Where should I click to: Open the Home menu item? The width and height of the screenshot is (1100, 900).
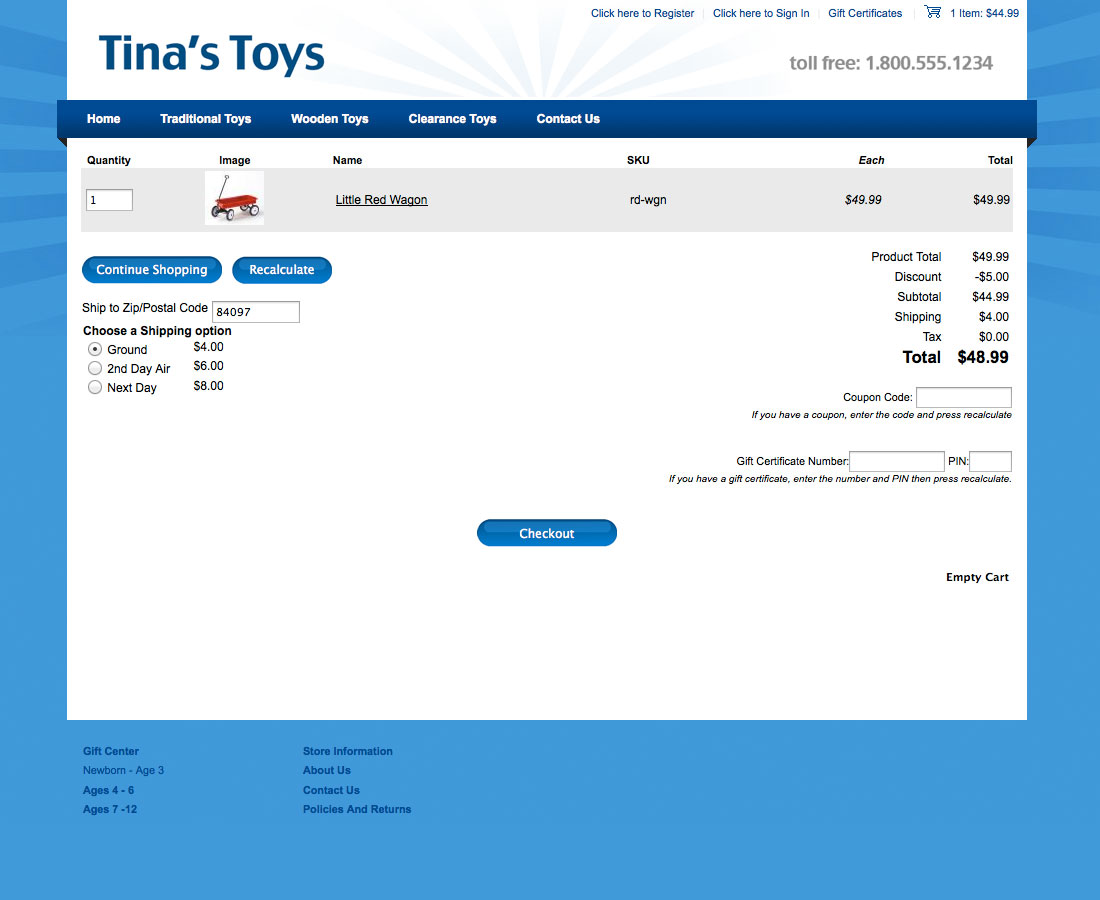[103, 119]
